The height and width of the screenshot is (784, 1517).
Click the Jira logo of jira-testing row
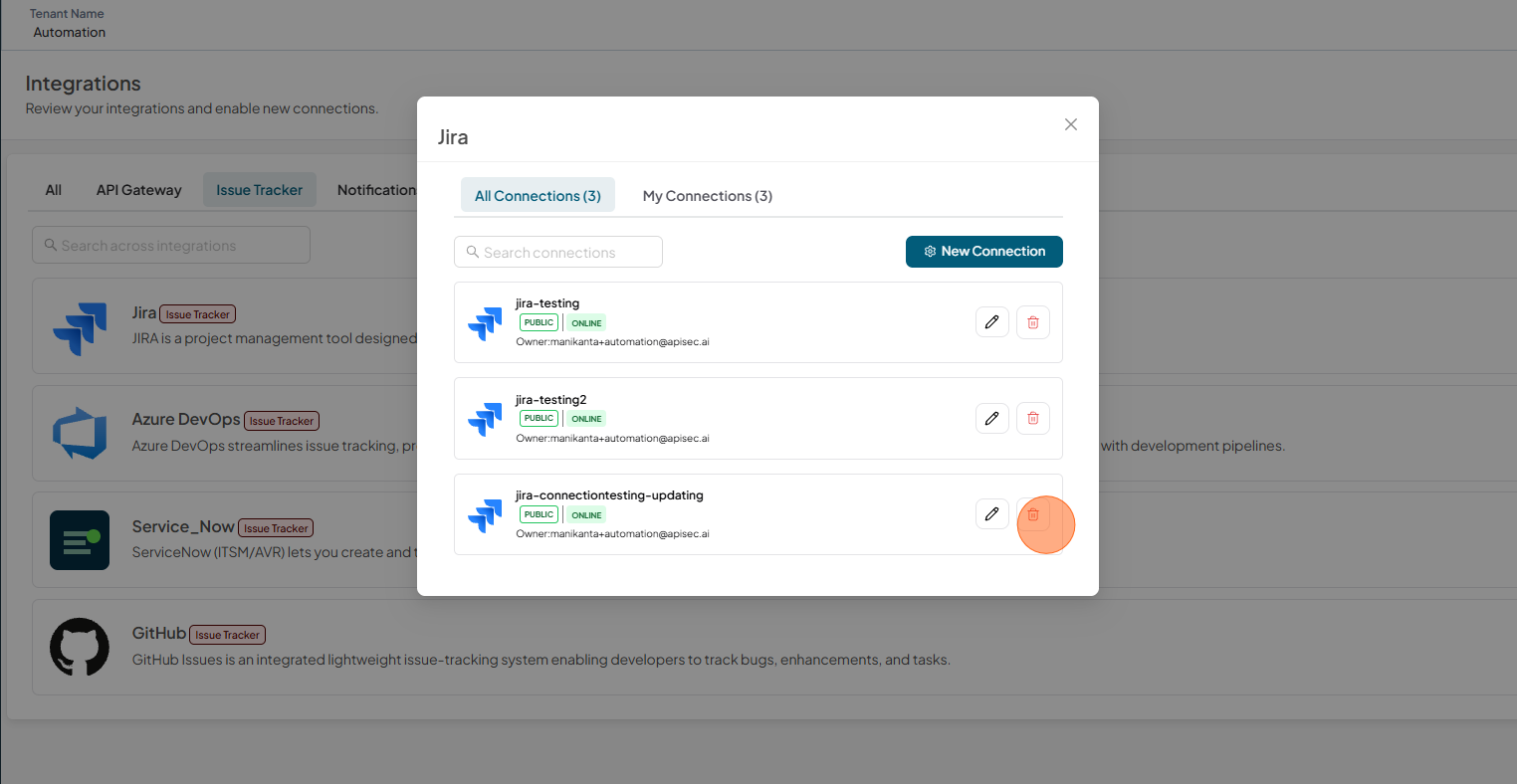click(x=485, y=323)
